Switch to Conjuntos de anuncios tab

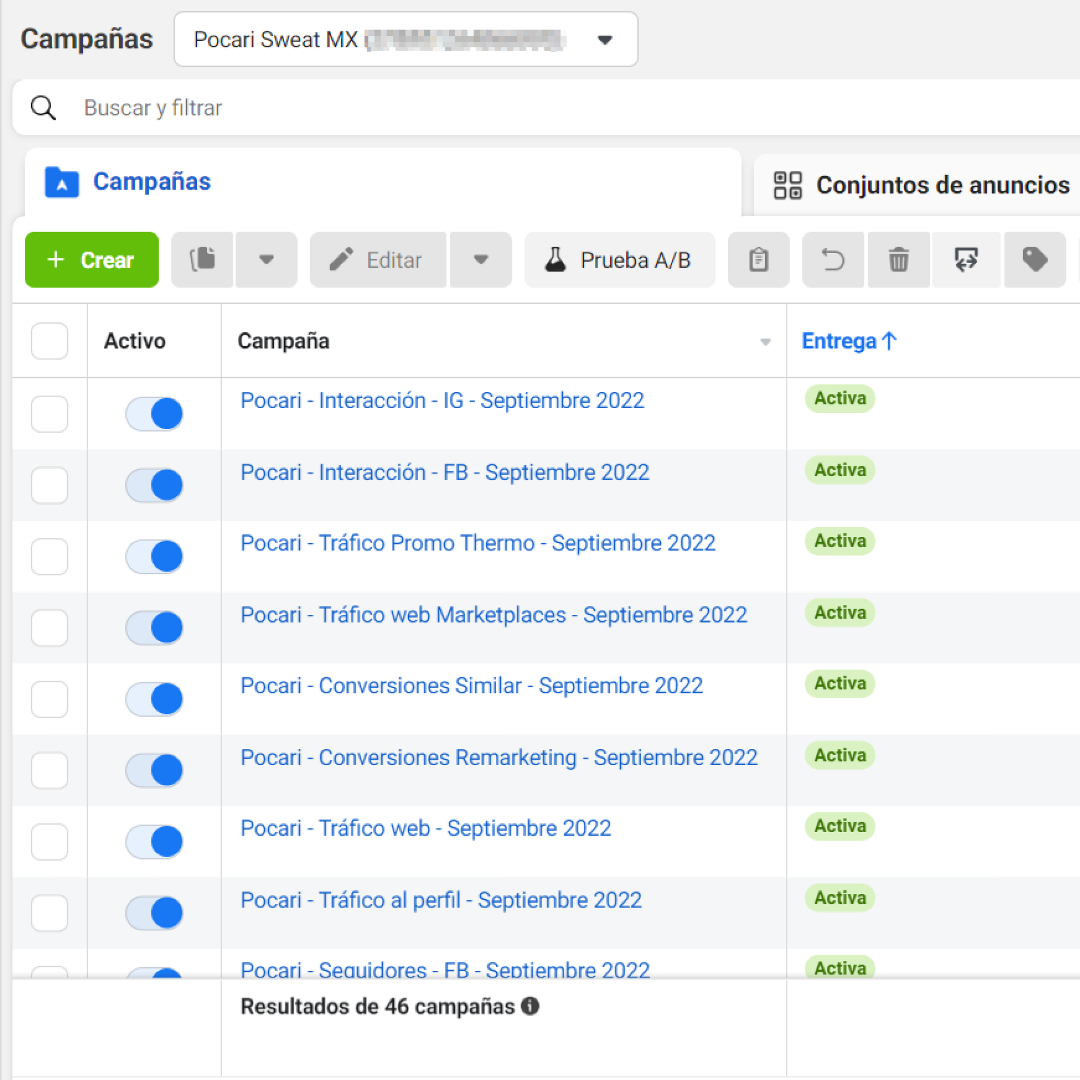pos(919,185)
